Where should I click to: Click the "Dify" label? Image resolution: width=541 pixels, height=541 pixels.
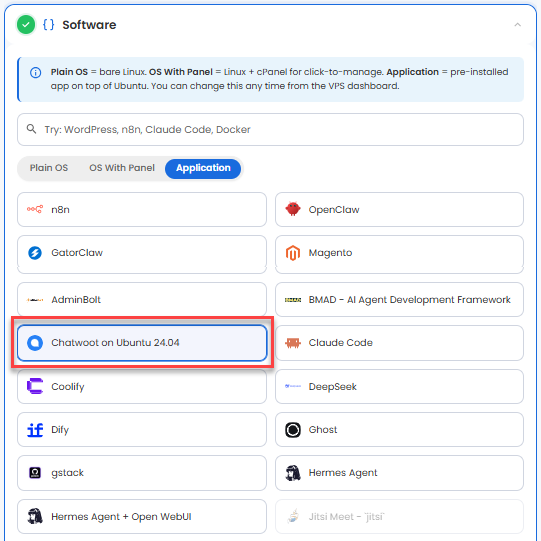(x=60, y=430)
